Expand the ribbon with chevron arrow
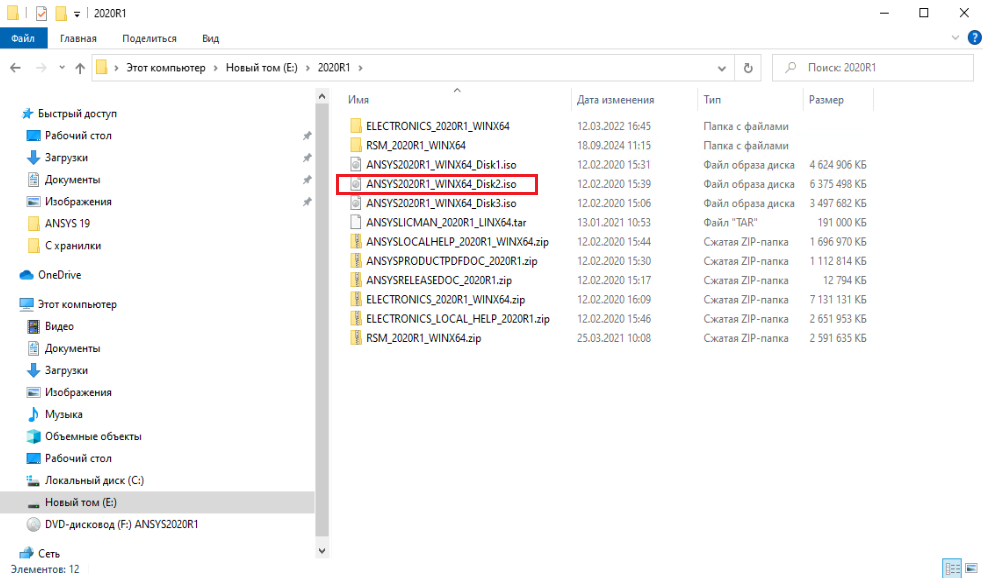Screen dimensions: 983x578 click(x=955, y=38)
